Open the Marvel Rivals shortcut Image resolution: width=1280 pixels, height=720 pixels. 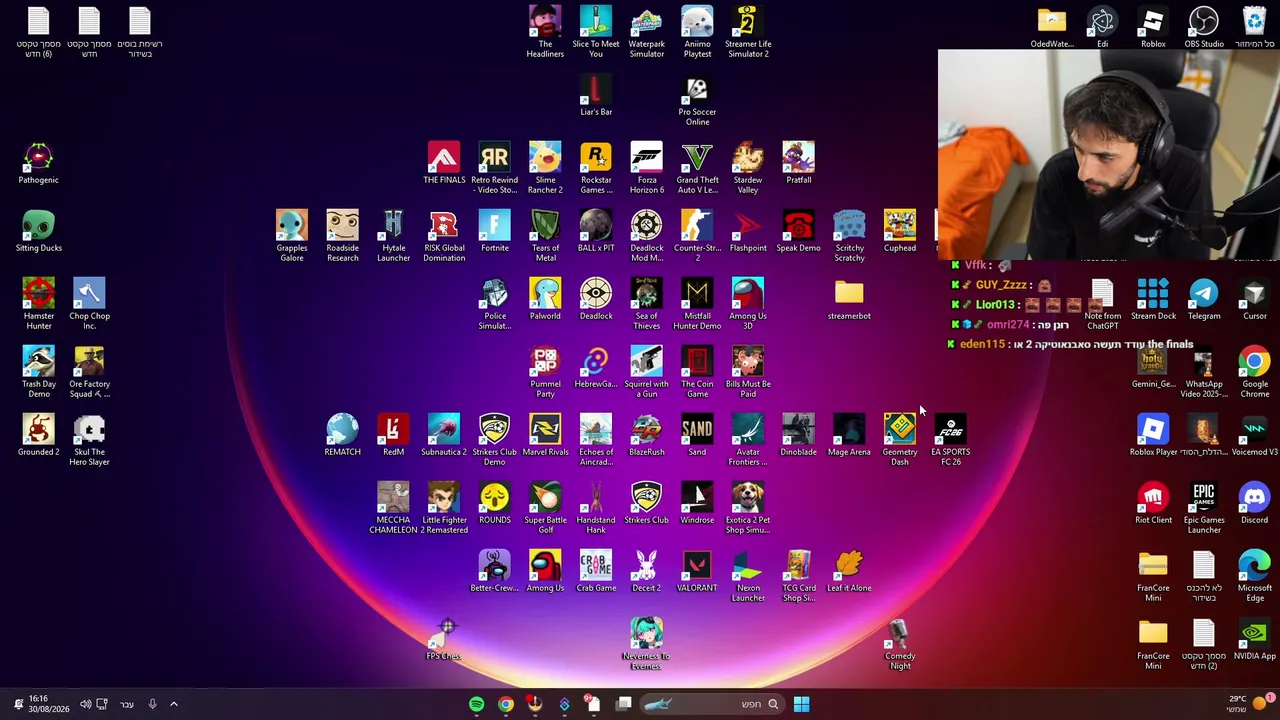click(545, 436)
